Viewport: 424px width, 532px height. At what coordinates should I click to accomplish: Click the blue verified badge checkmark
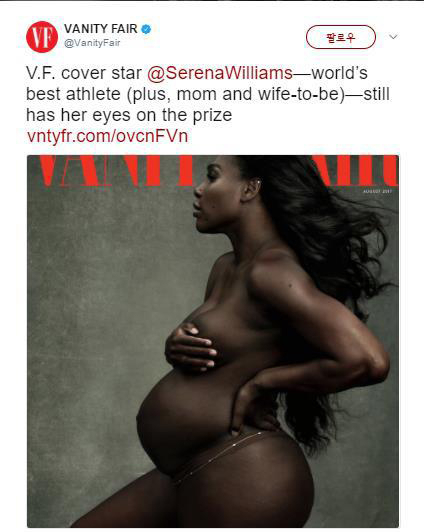146,30
